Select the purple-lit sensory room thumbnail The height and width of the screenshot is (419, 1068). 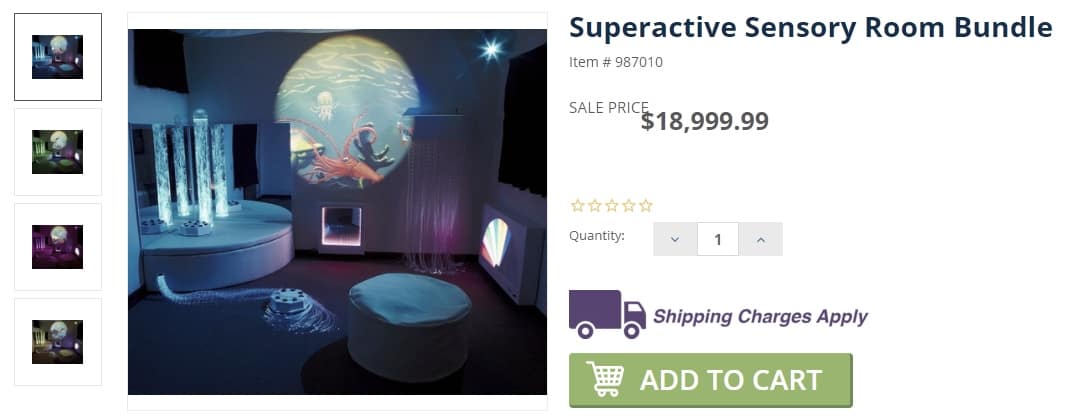pos(58,247)
